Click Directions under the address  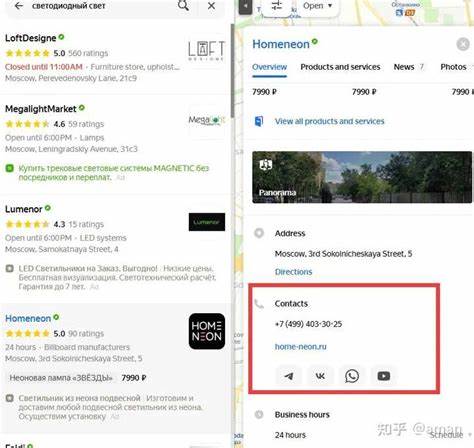[x=293, y=272]
